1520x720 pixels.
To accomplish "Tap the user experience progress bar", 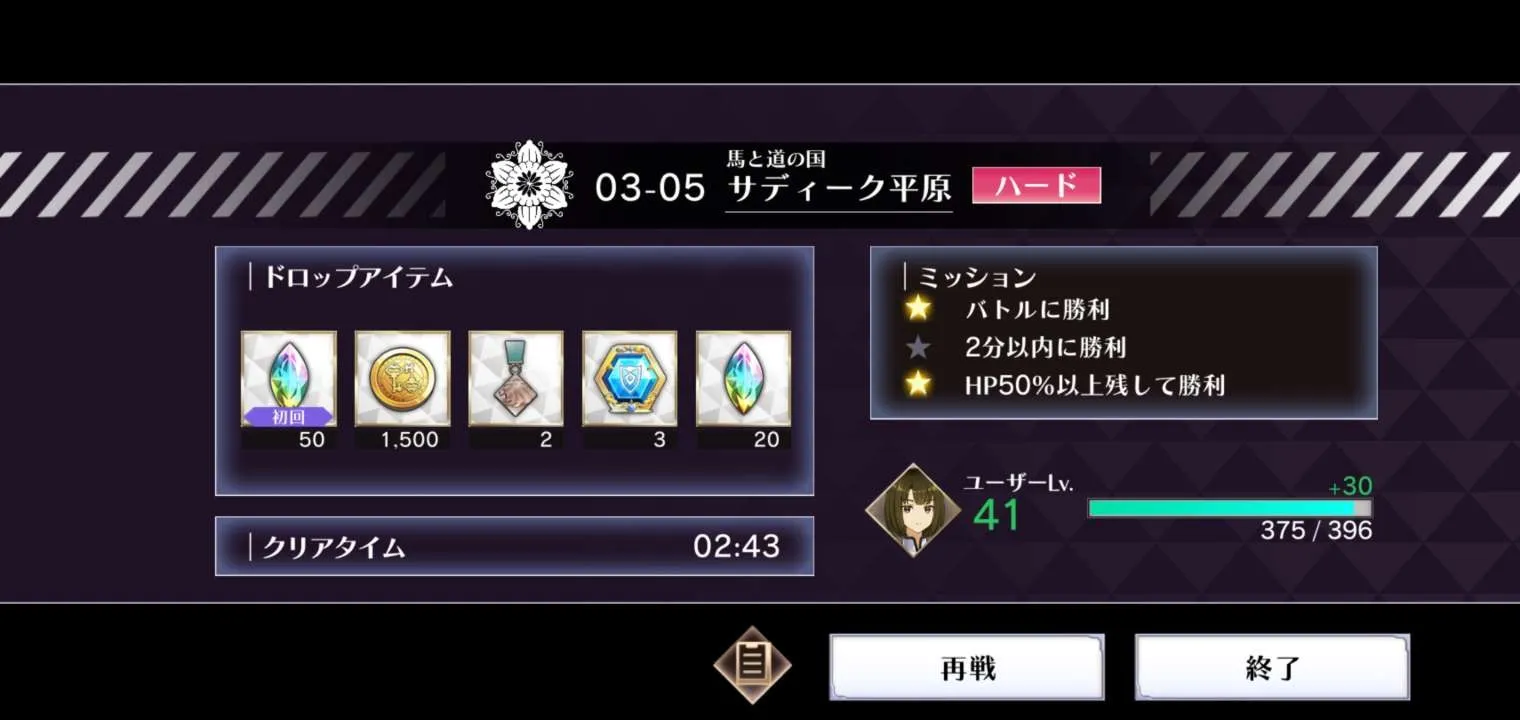I will [x=1230, y=508].
